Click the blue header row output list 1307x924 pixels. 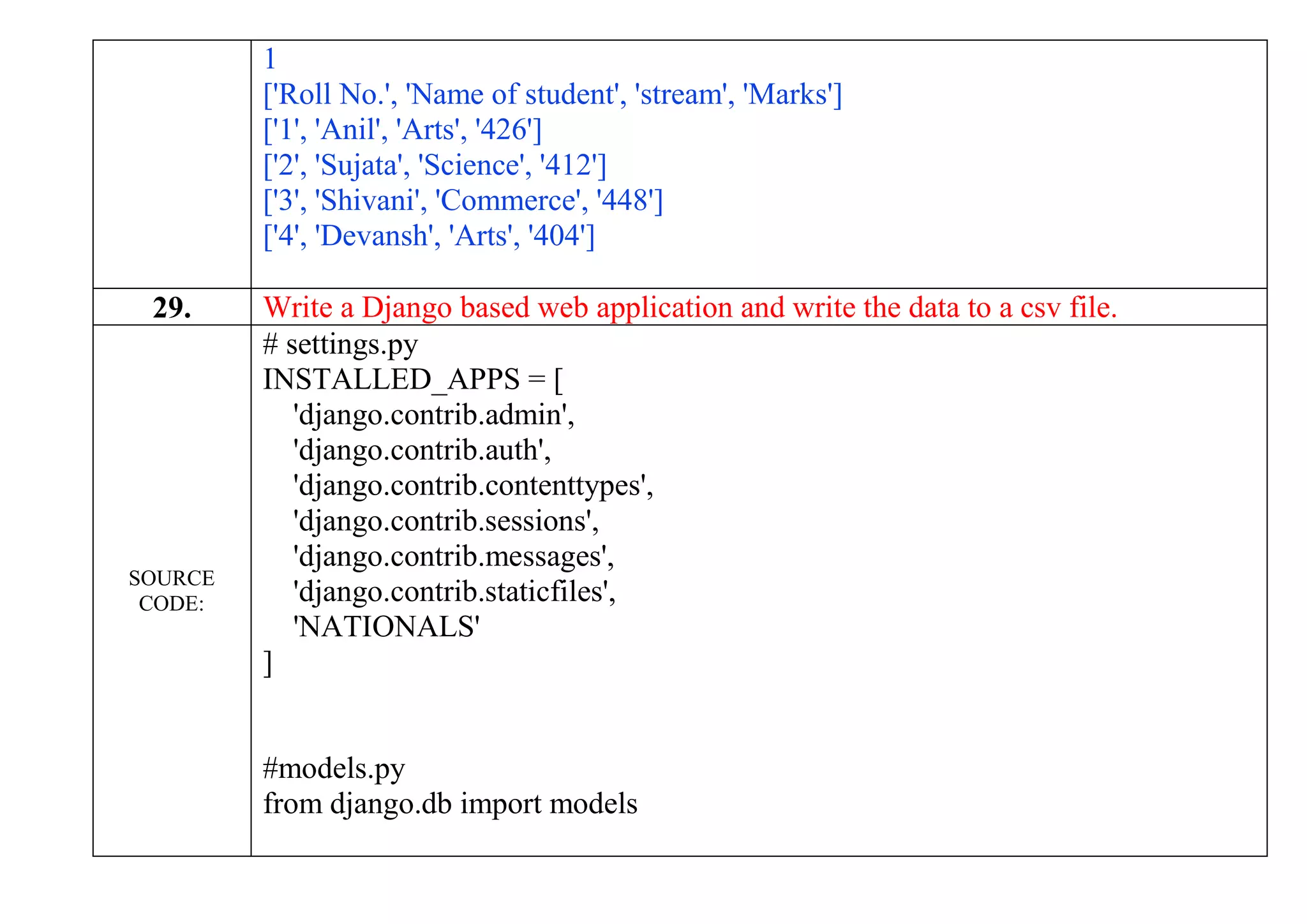coord(553,95)
